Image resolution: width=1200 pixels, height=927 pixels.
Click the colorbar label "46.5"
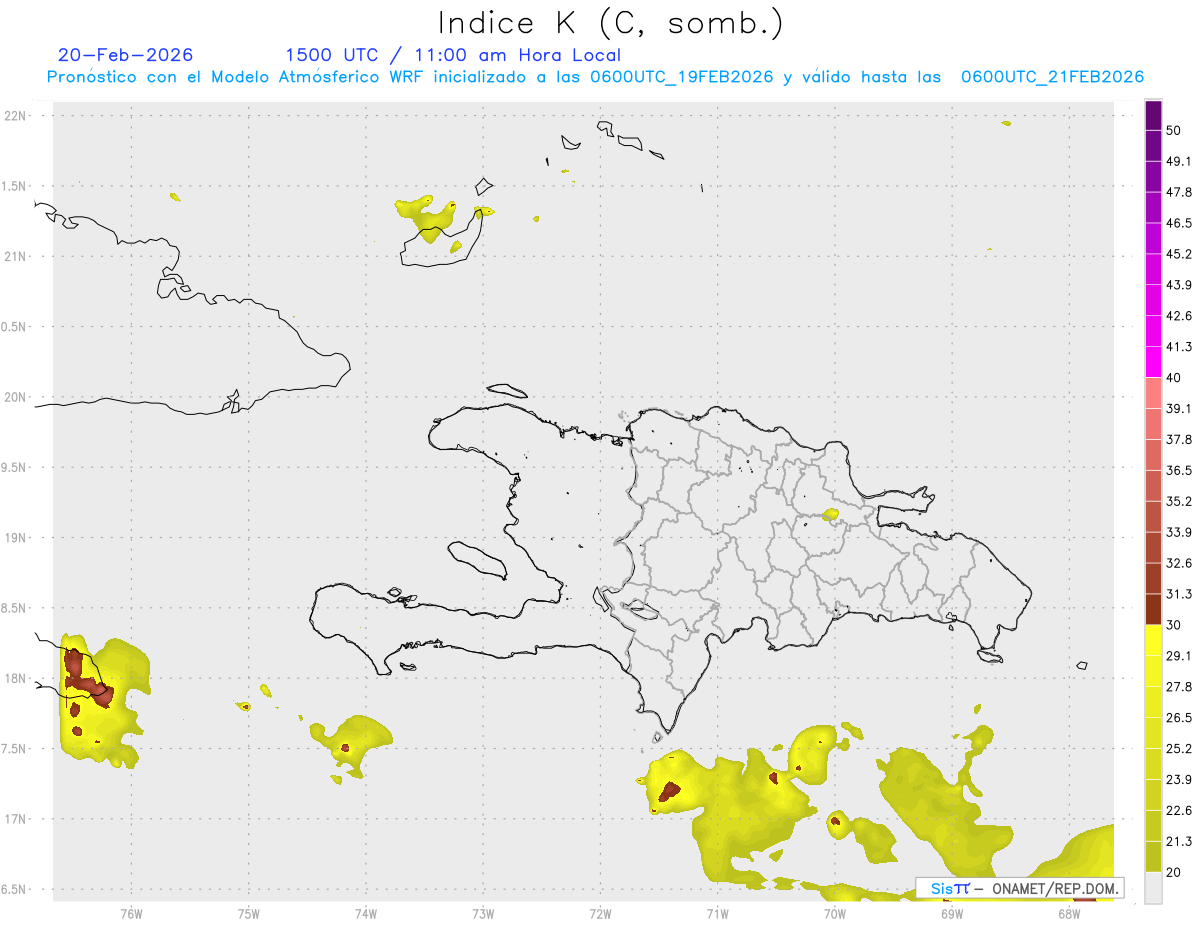(x=1179, y=224)
